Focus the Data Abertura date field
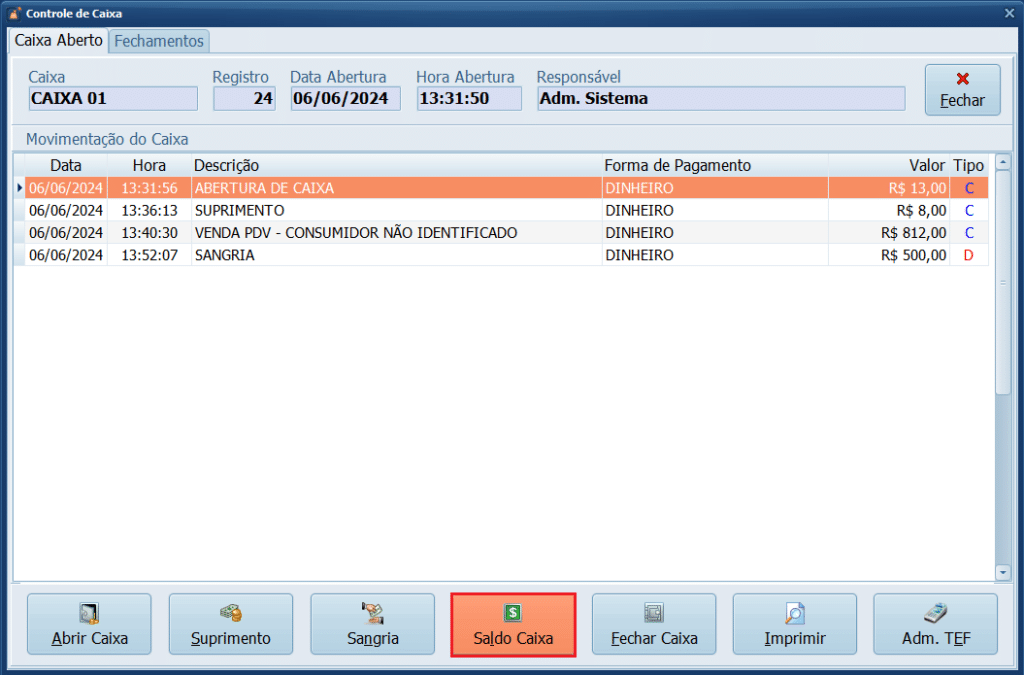The width and height of the screenshot is (1024, 675). click(345, 98)
